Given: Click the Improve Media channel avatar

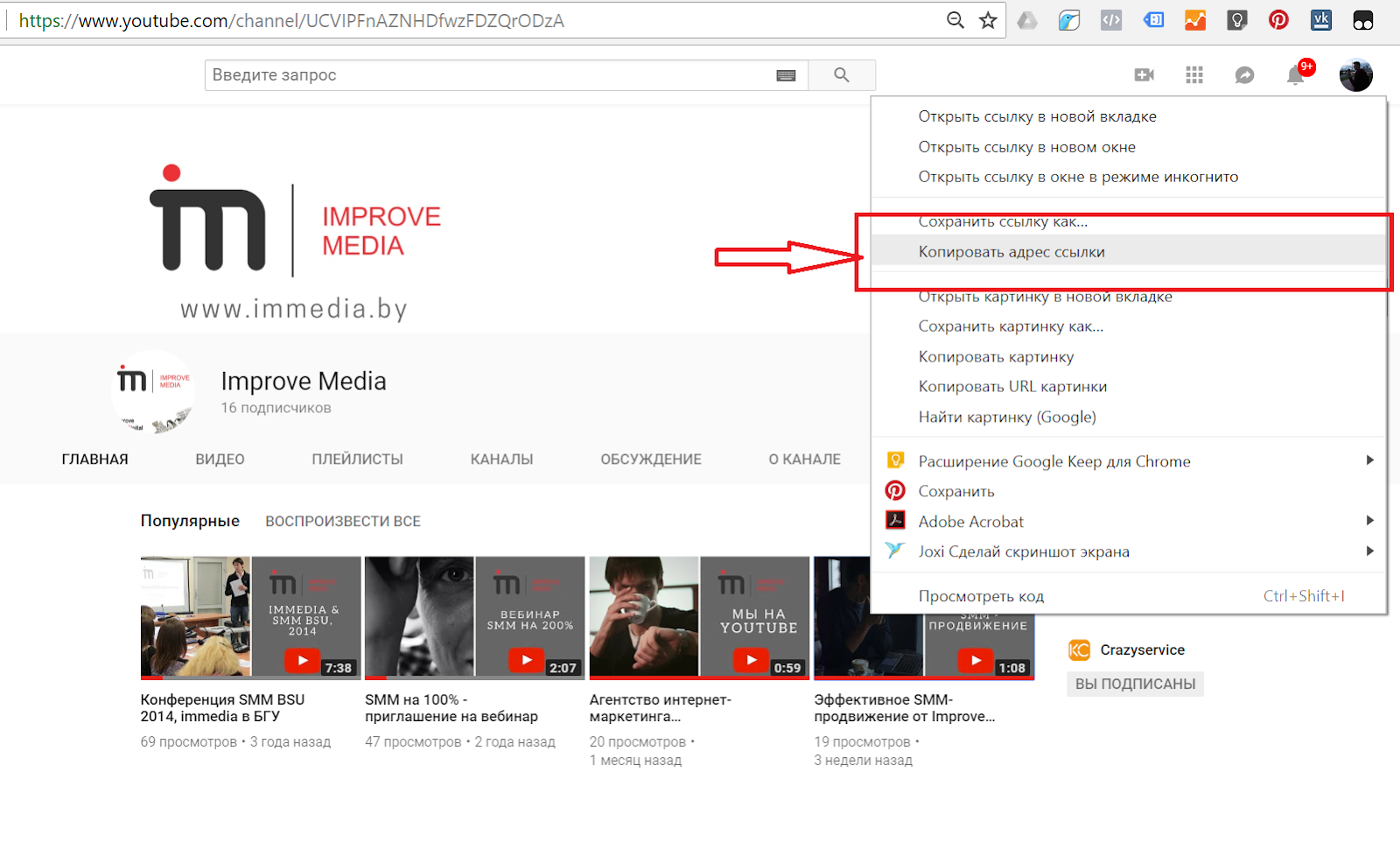Looking at the screenshot, I should [153, 392].
